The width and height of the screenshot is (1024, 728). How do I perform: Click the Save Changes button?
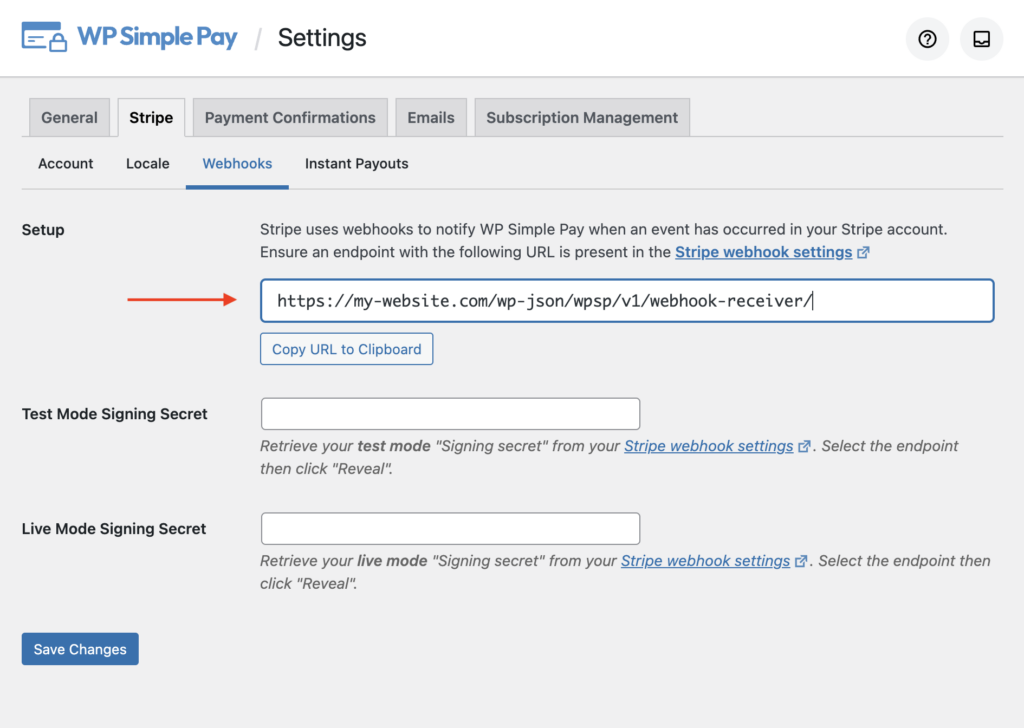click(x=80, y=649)
